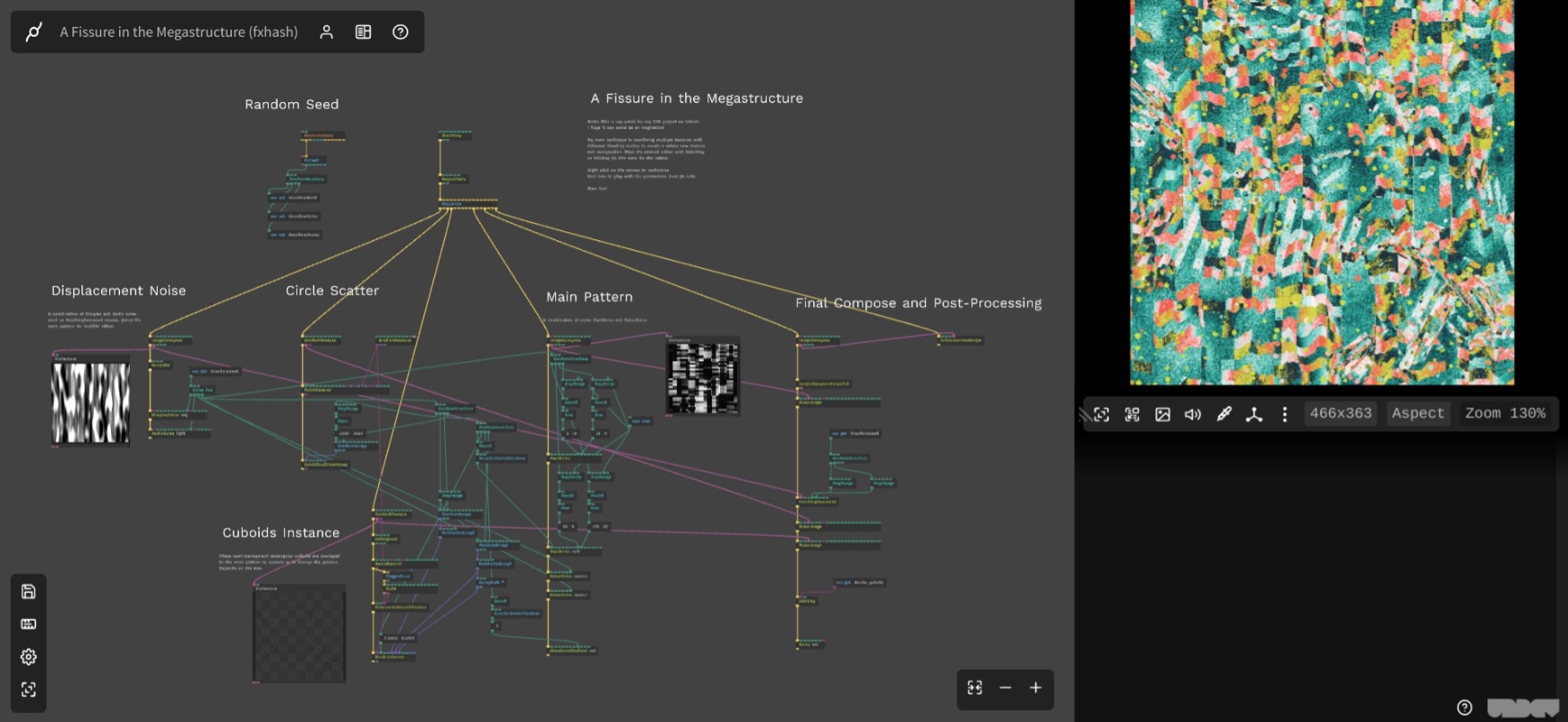Screen dimensions: 1568x722
Task: Toggle fullscreen canvas icon in renderer toolbar
Action: point(1101,414)
